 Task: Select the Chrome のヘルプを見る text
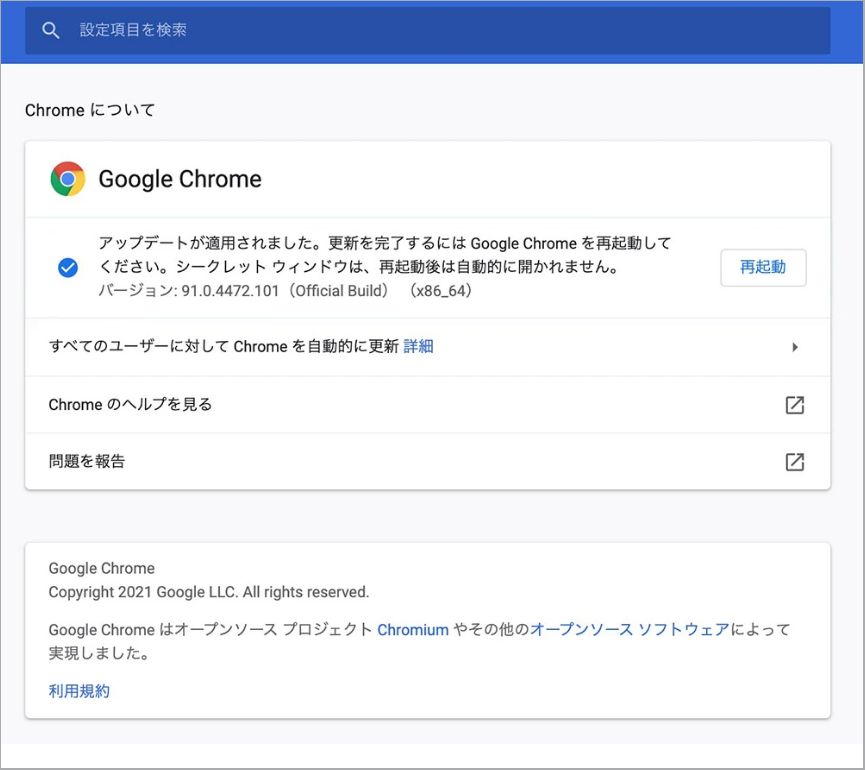click(130, 404)
